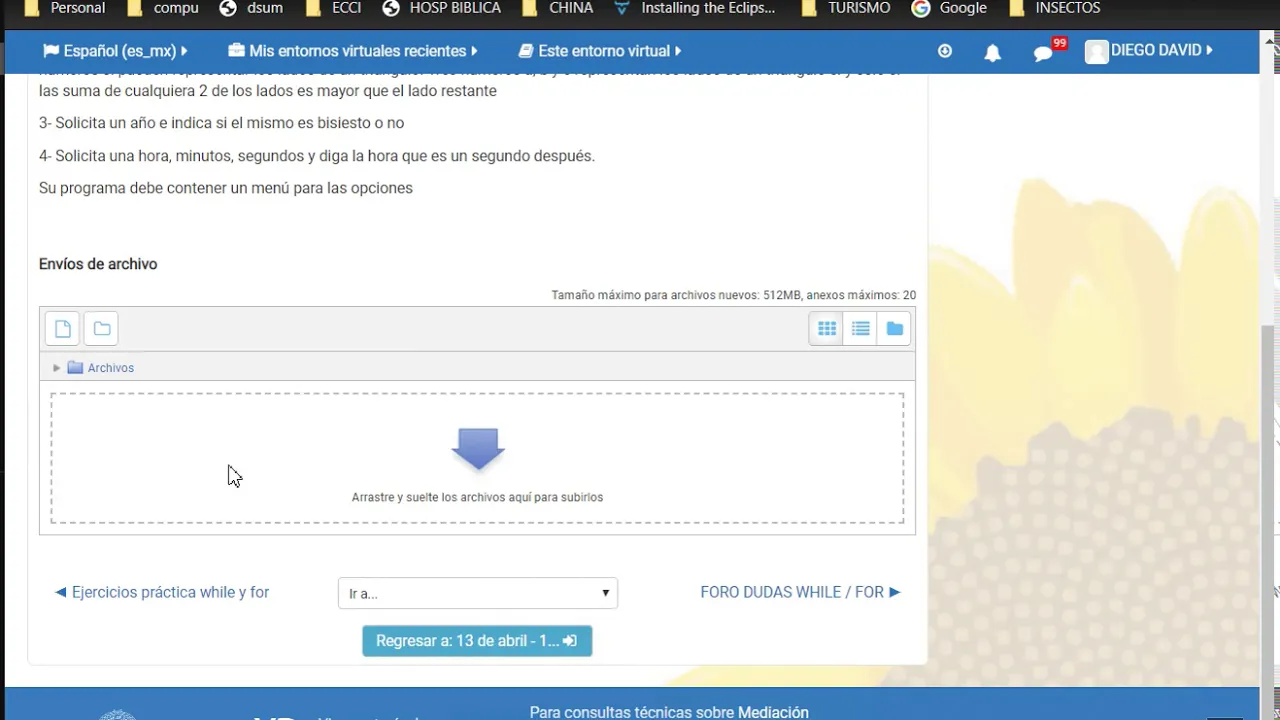Click the Archivos breadcrumb link
The height and width of the screenshot is (720, 1280).
[x=111, y=368]
